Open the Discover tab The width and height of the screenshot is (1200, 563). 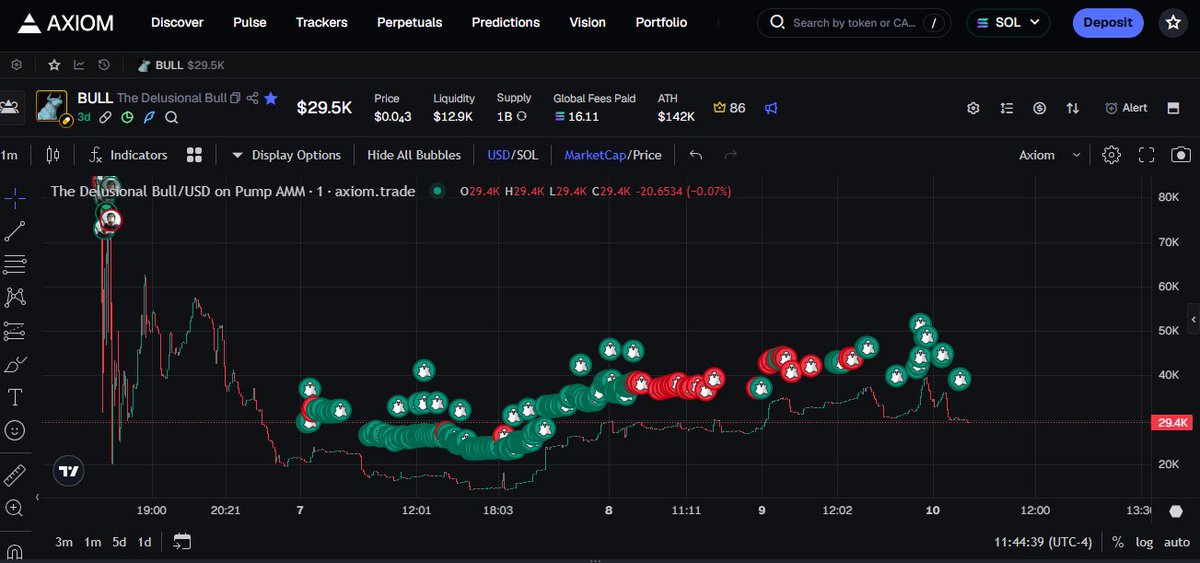tap(177, 22)
